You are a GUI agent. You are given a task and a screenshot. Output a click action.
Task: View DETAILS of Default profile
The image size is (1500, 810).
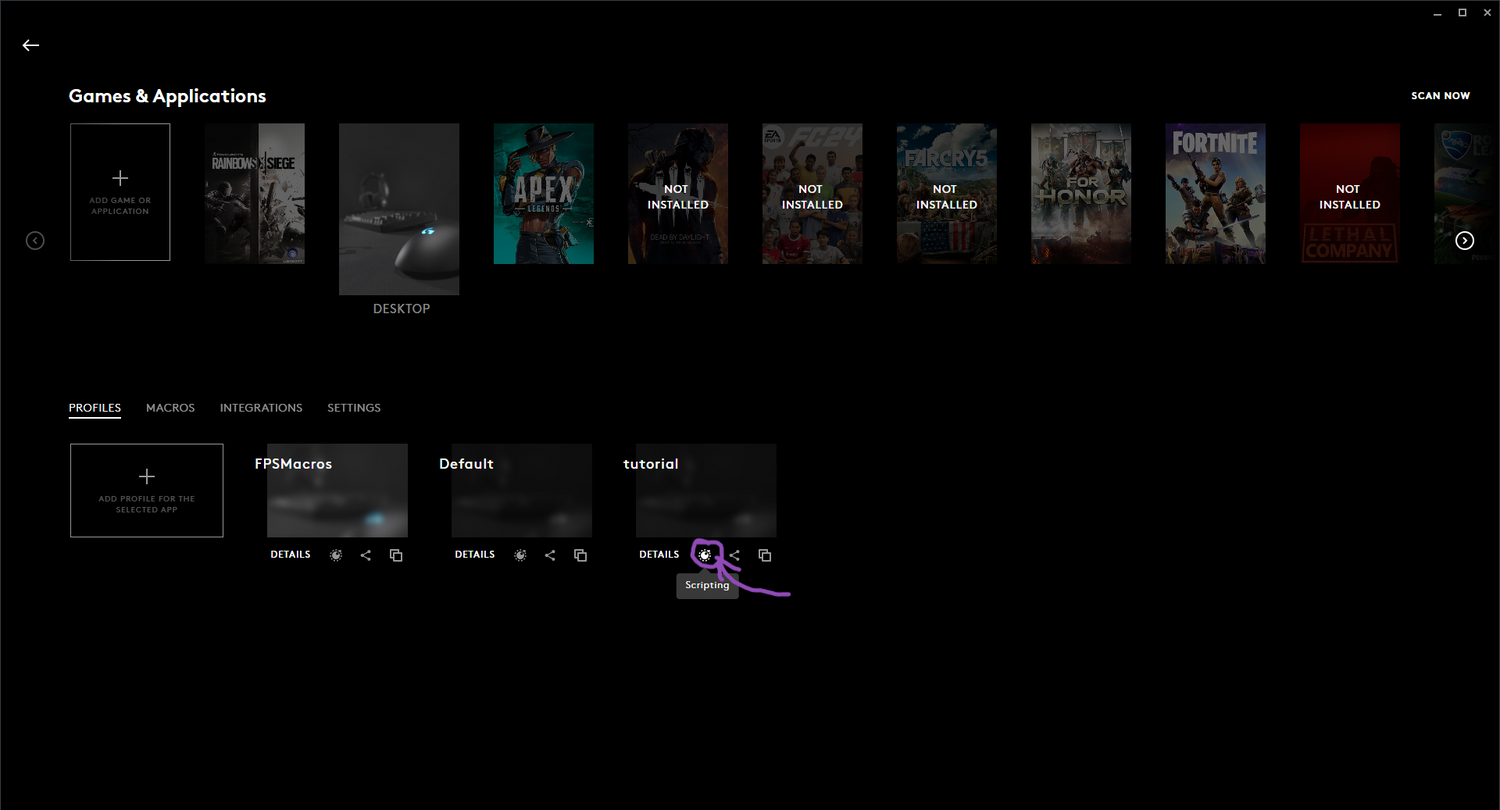point(475,554)
